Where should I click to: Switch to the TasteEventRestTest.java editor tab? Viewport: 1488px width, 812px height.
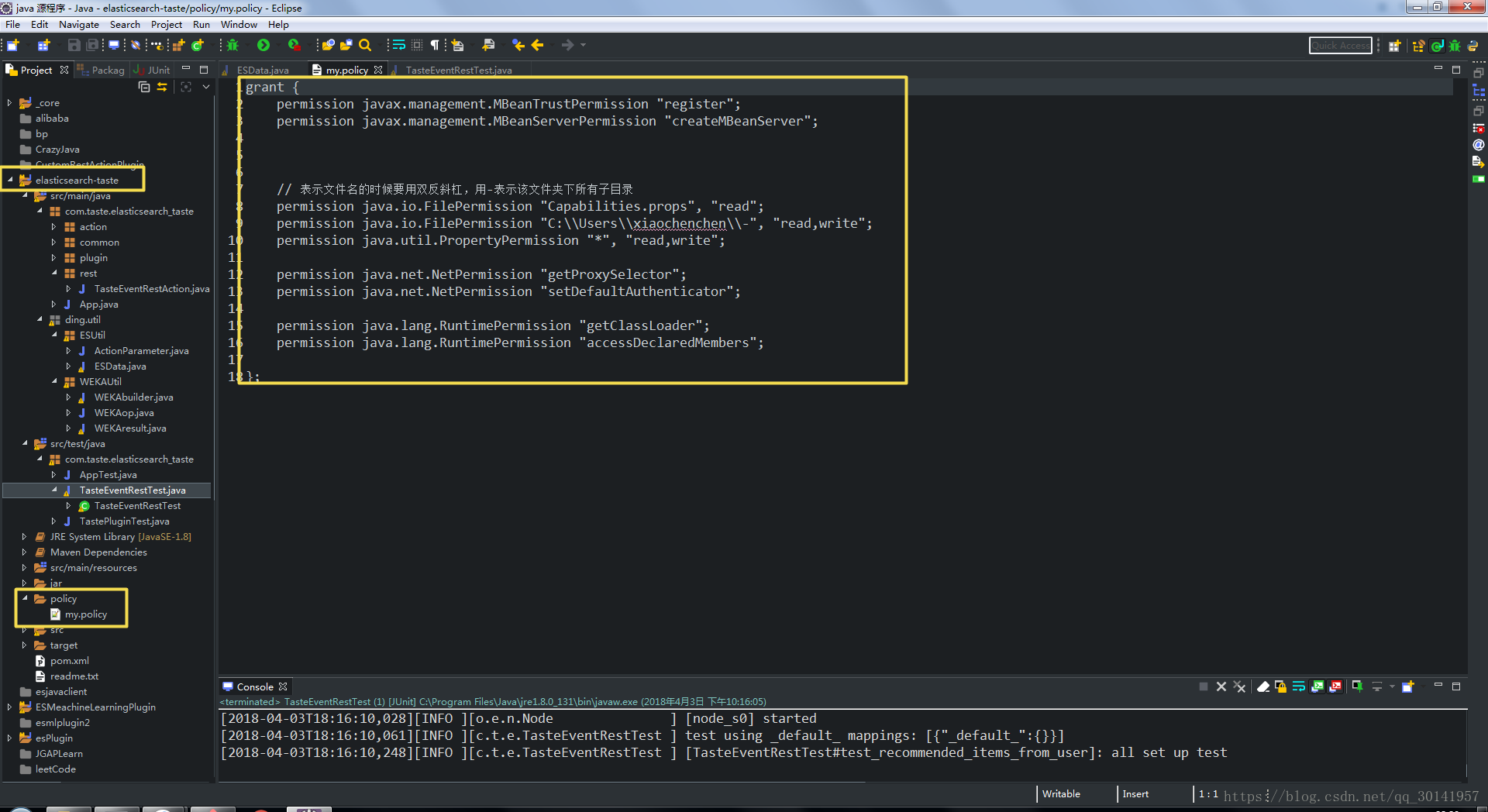[458, 70]
